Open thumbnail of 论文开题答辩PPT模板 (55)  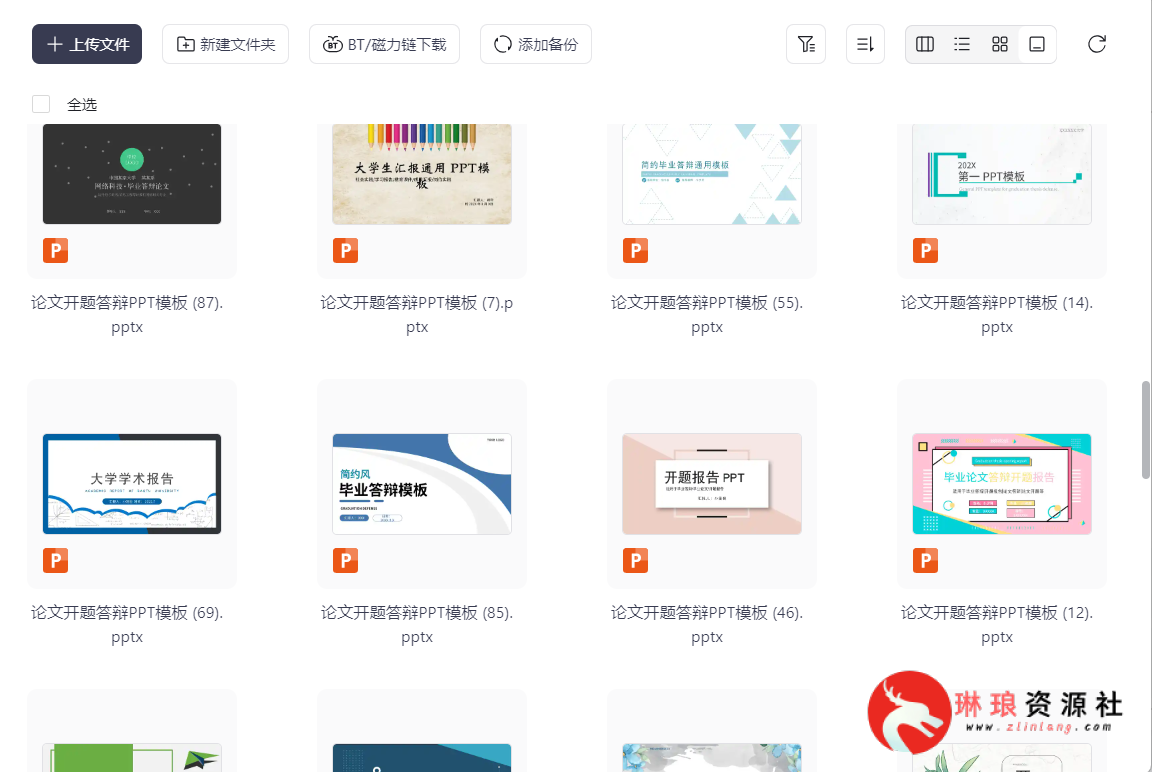[x=712, y=174]
